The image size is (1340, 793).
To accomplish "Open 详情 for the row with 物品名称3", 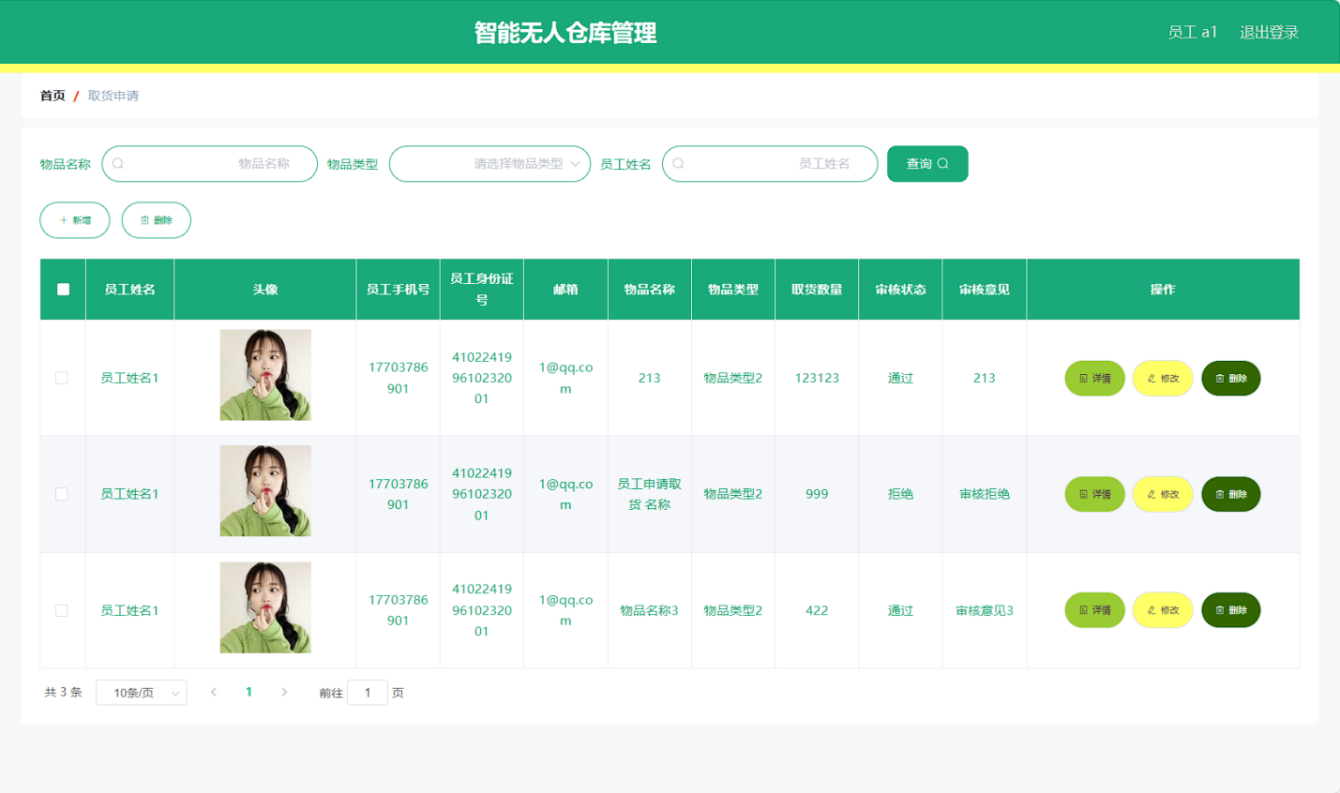I will [x=1095, y=610].
